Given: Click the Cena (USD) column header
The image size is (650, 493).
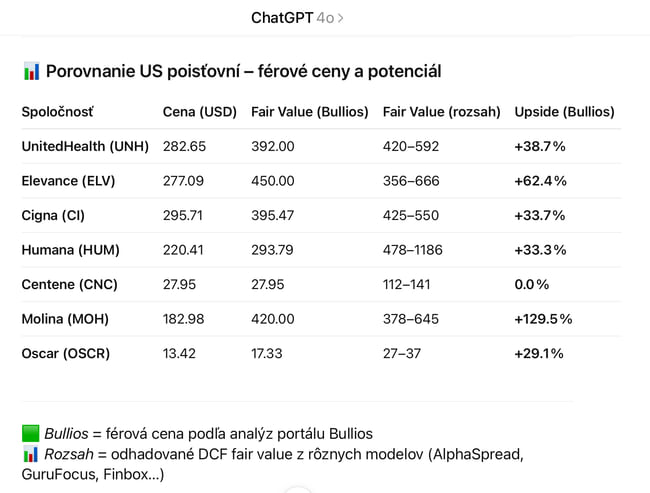Looking at the screenshot, I should point(200,112).
